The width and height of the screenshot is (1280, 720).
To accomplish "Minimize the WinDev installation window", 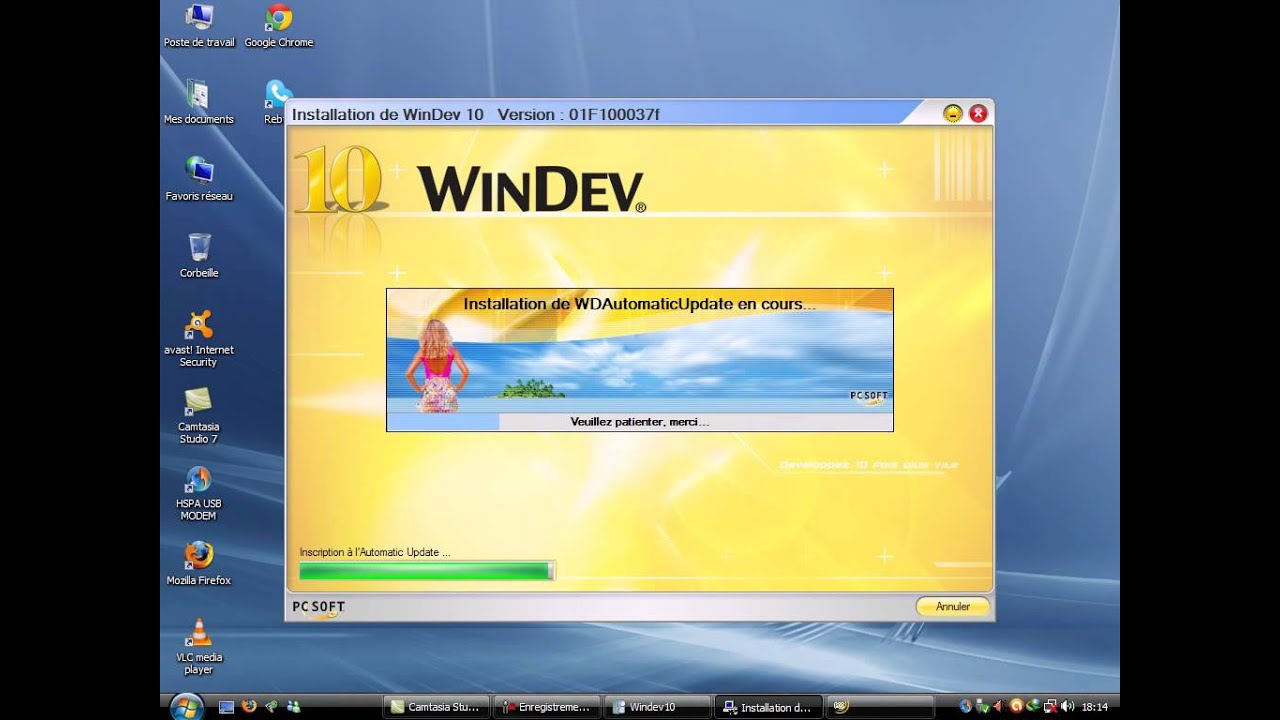I will click(952, 114).
